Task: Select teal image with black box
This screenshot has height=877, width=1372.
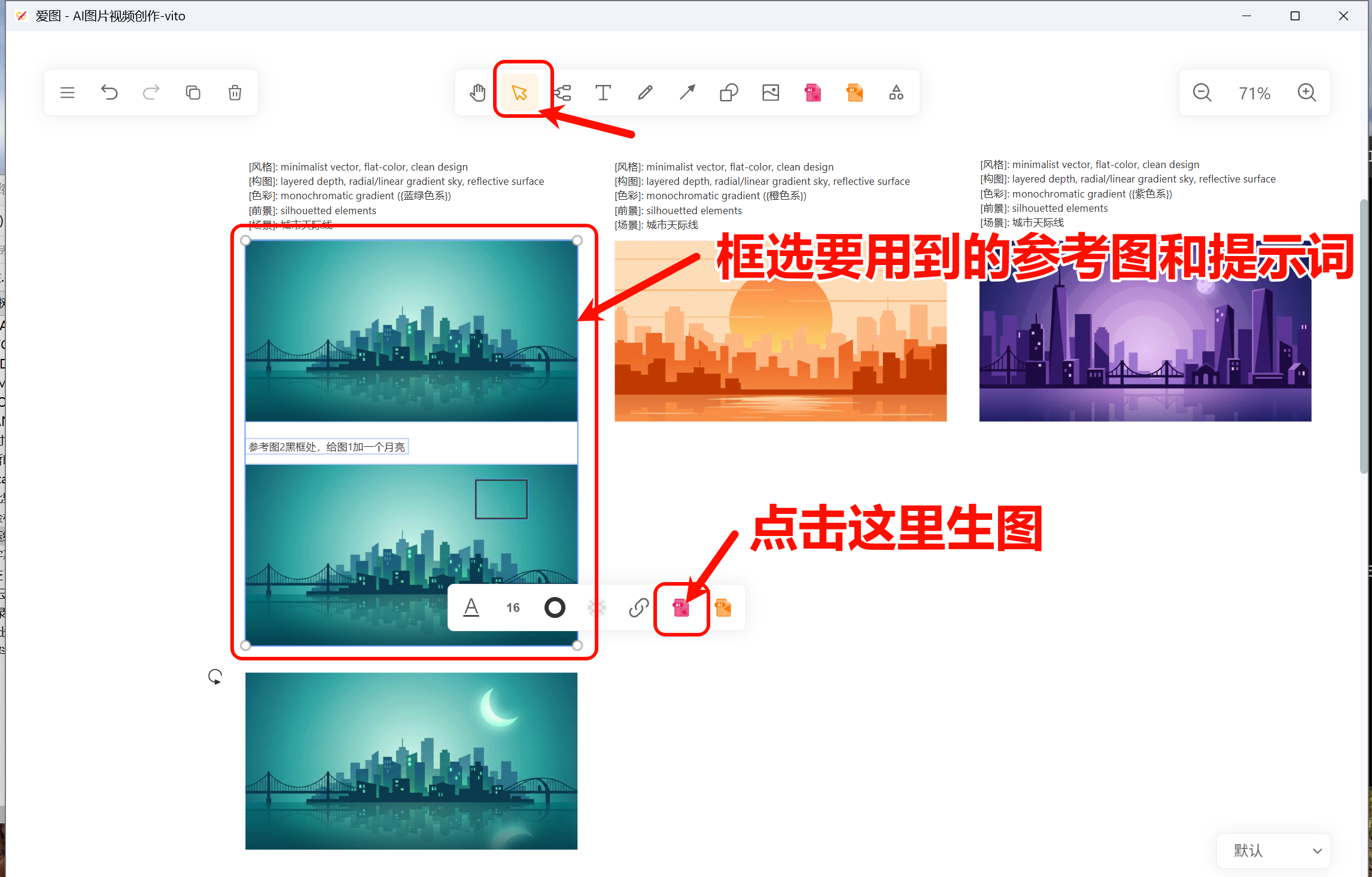Action: tap(411, 555)
